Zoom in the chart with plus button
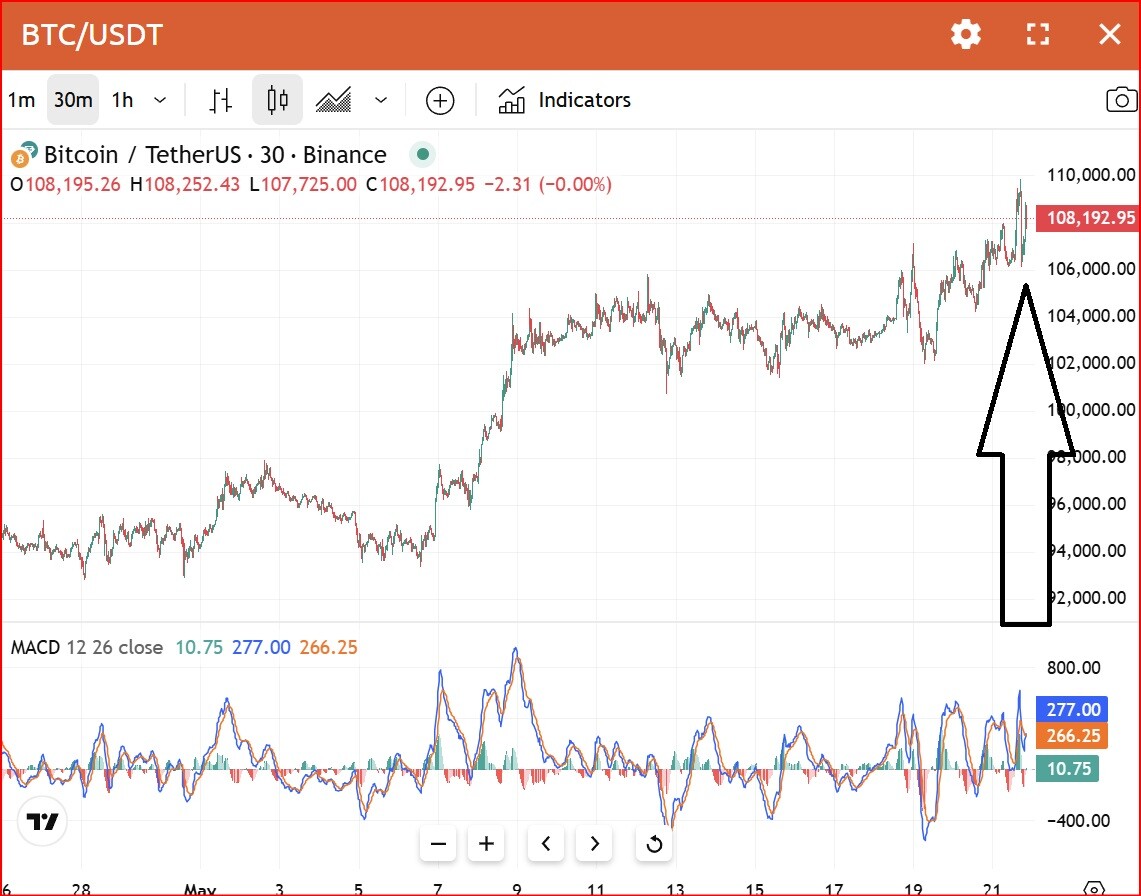 tap(486, 844)
